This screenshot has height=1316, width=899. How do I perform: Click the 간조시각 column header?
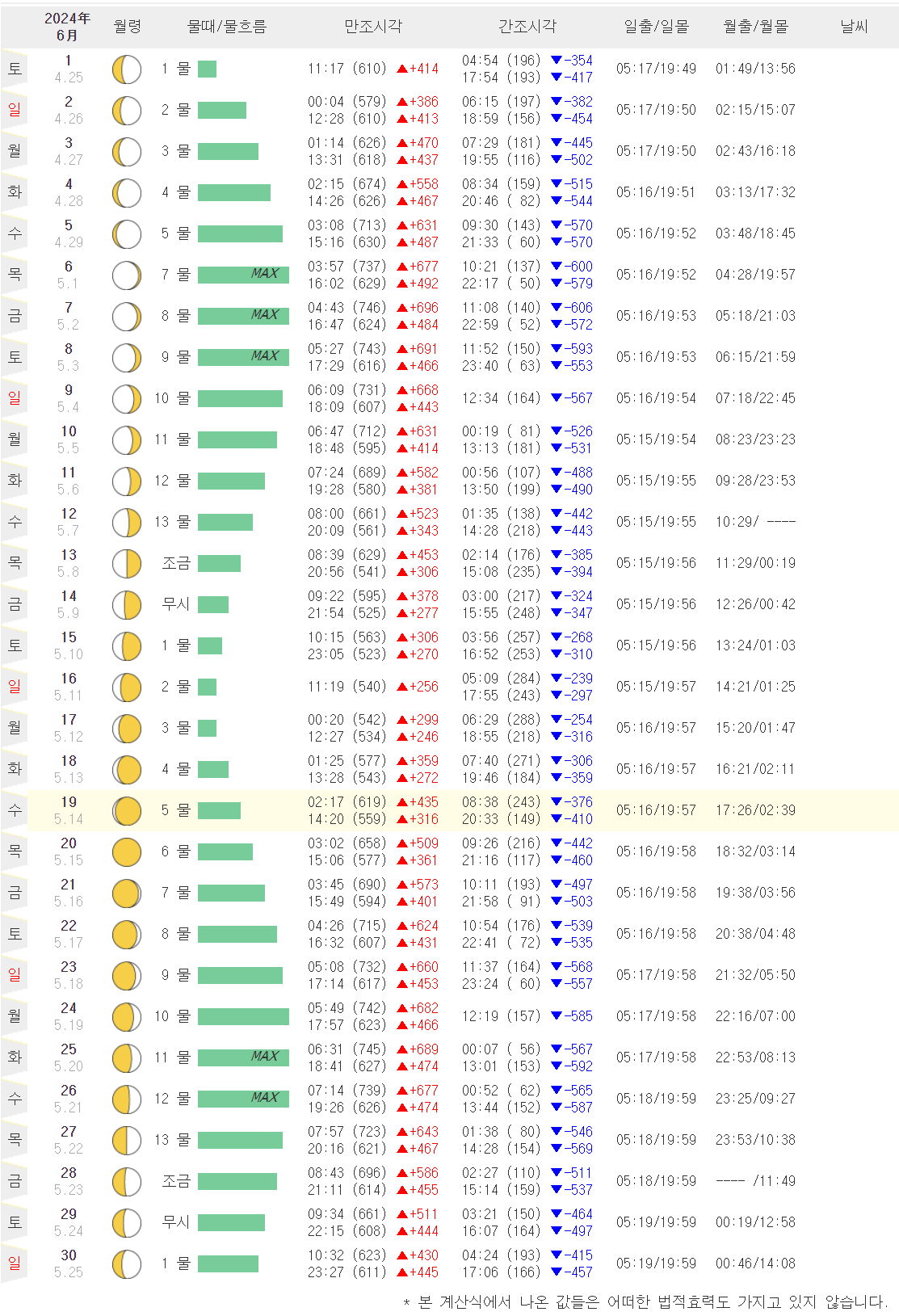[x=527, y=27]
